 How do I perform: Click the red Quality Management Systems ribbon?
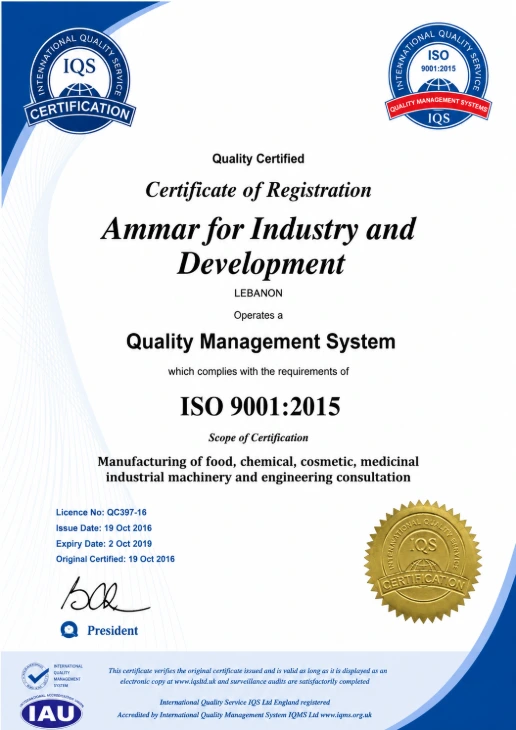click(x=438, y=106)
